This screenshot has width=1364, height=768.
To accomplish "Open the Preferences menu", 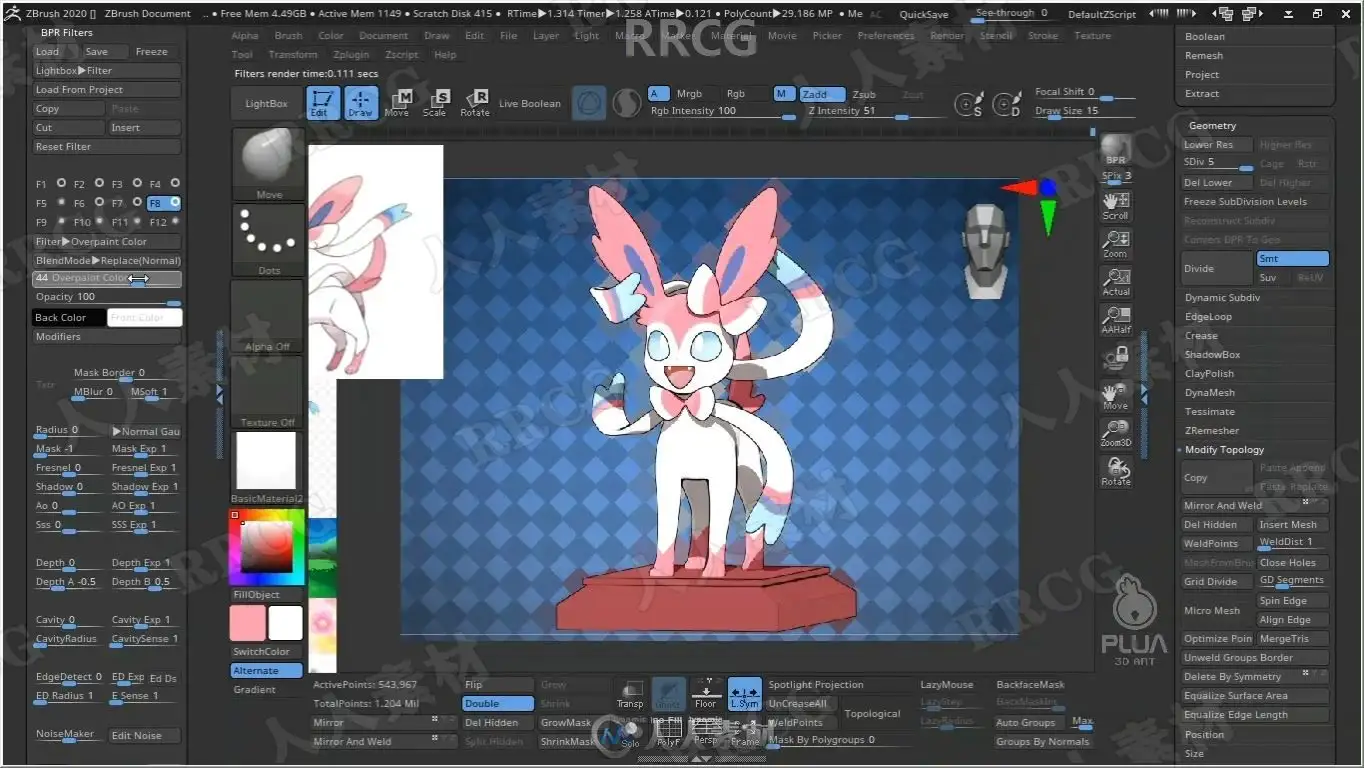I will pyautogui.click(x=886, y=36).
